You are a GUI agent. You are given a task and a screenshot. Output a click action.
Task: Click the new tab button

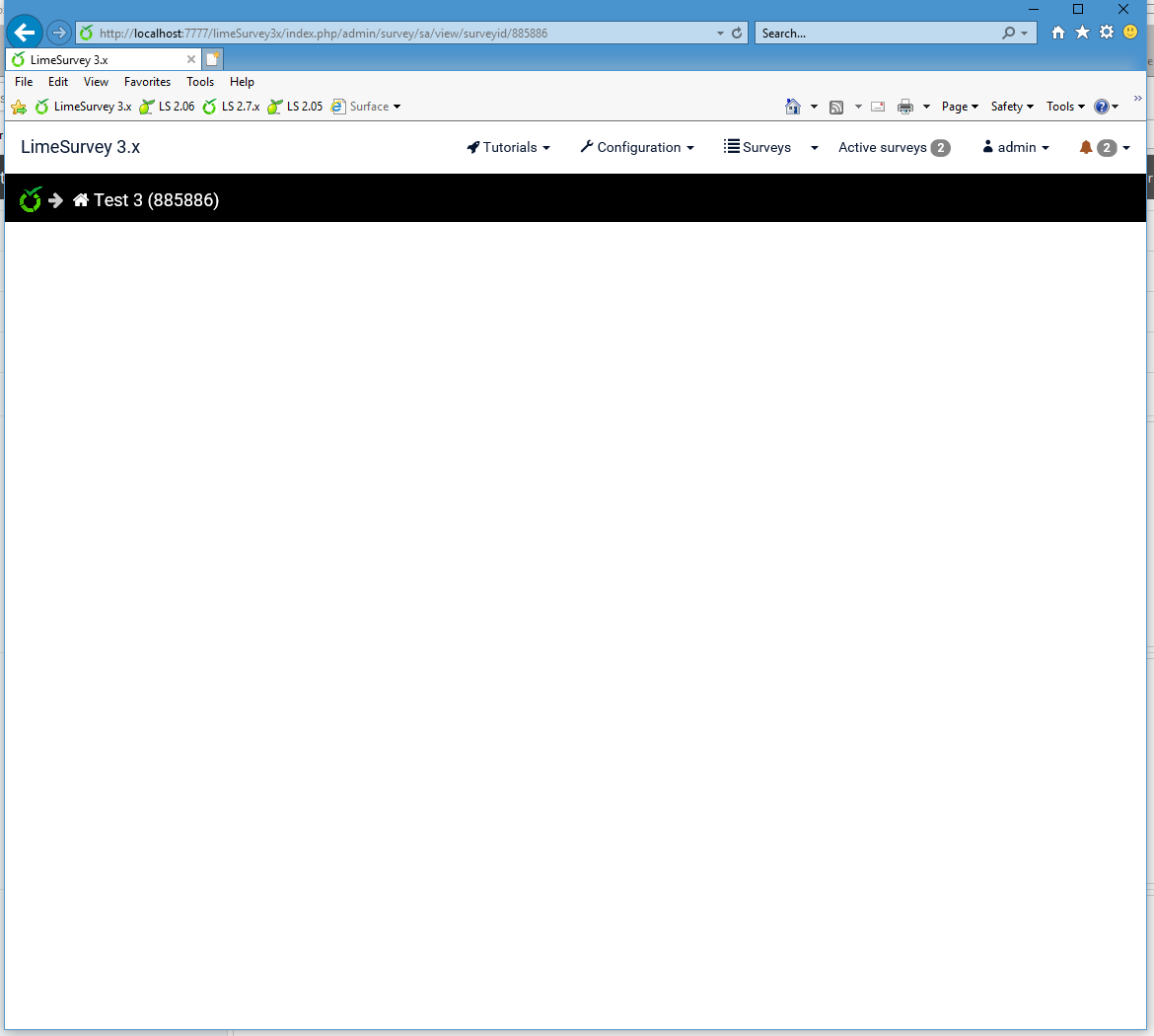click(213, 59)
